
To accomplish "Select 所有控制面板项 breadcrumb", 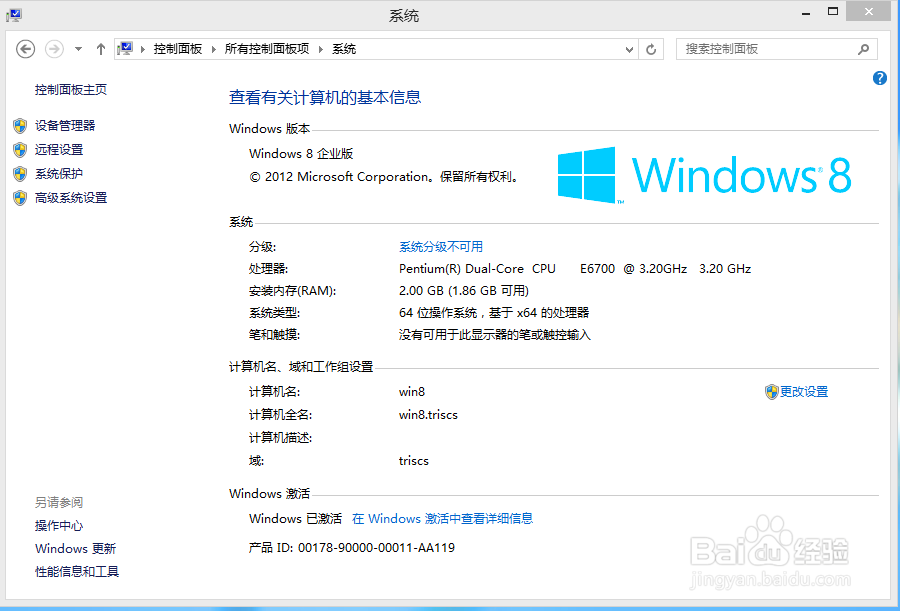I will click(267, 49).
